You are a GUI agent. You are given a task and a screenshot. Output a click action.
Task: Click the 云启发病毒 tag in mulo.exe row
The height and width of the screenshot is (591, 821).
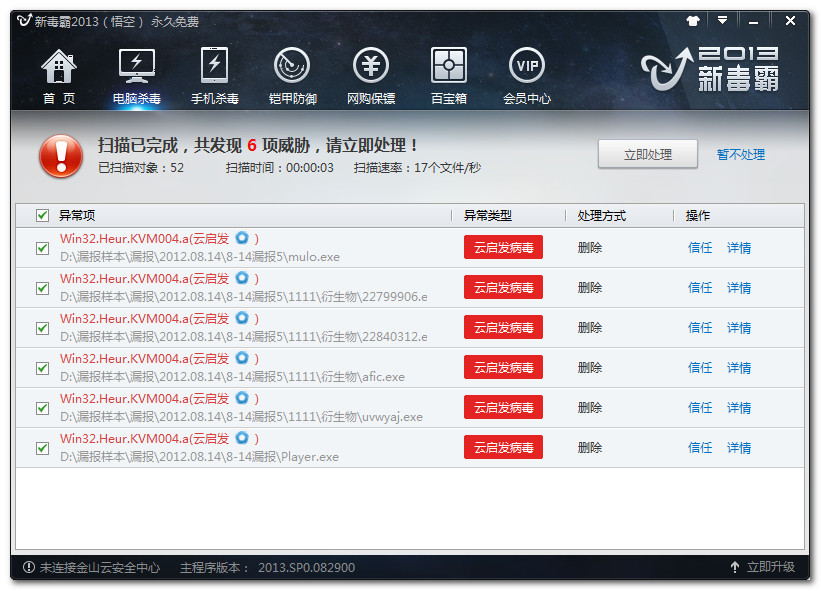pyautogui.click(x=503, y=247)
